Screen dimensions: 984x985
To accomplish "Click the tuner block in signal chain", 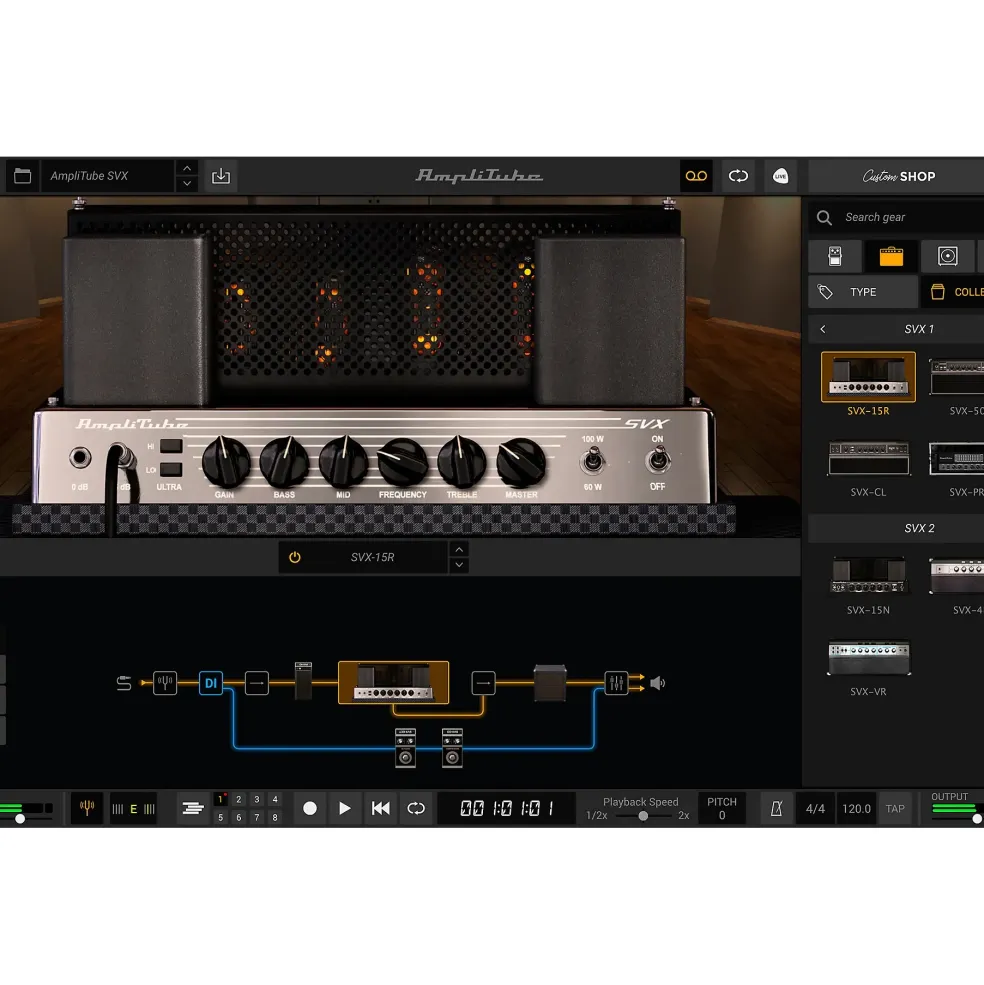I will [165, 683].
